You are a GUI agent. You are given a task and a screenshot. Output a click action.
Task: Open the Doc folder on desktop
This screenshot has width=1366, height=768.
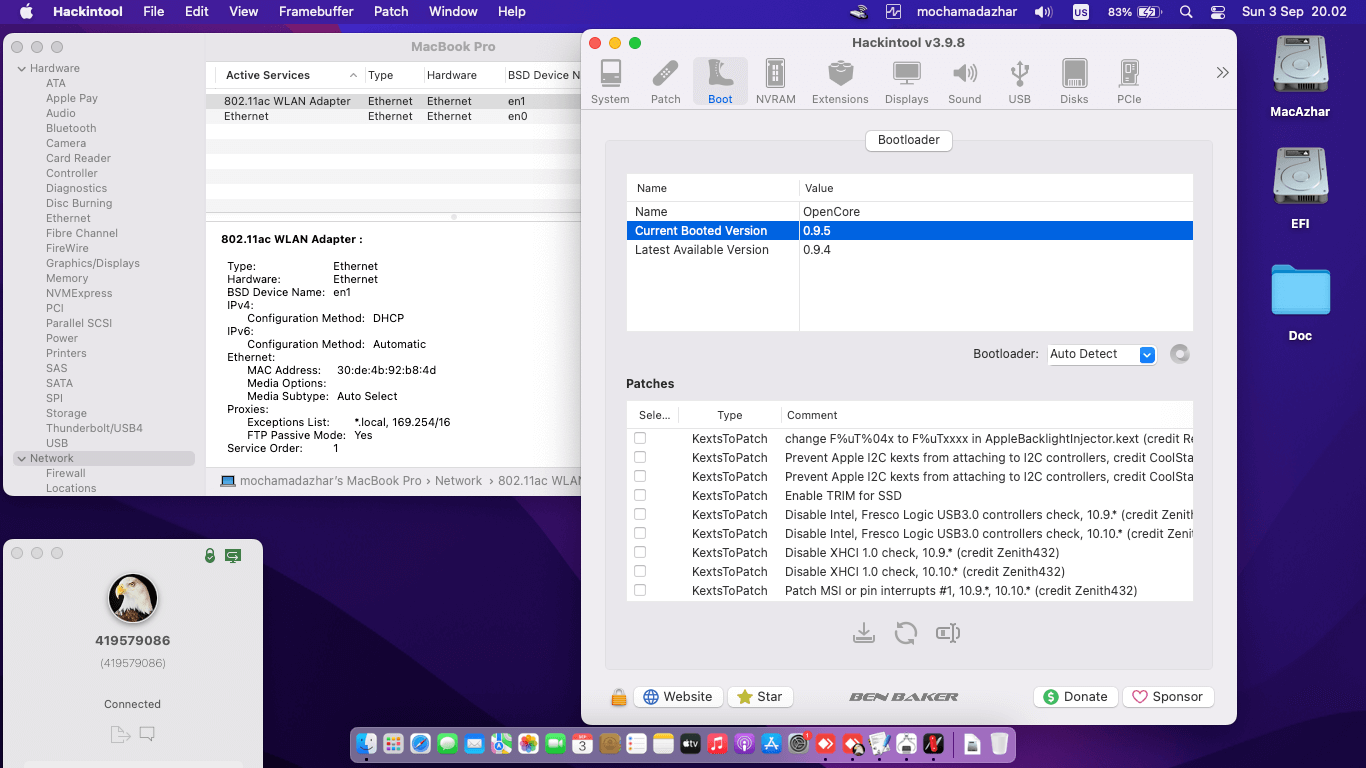tap(1300, 302)
